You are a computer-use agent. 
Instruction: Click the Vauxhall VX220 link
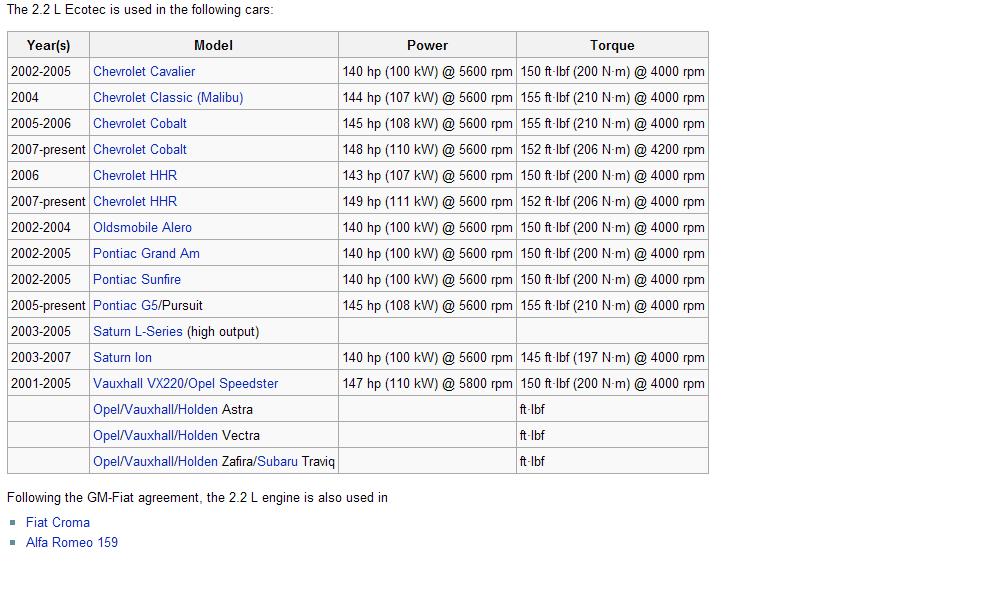(138, 383)
